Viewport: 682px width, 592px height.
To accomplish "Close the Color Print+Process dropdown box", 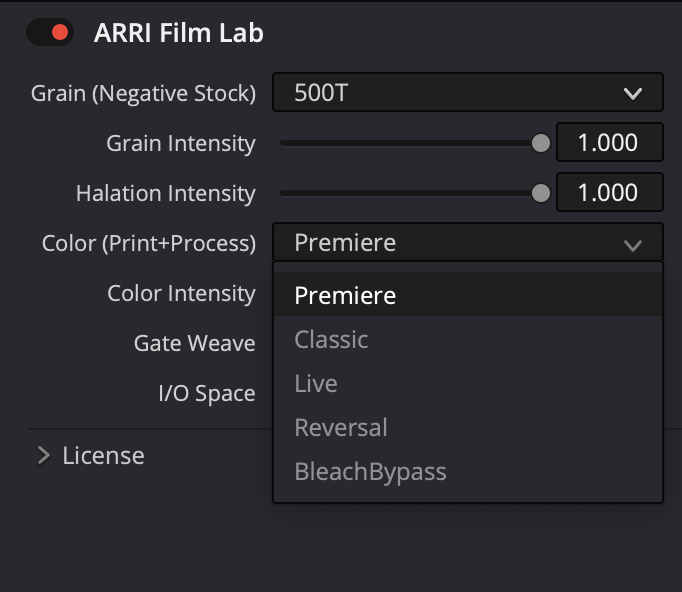I will 467,243.
